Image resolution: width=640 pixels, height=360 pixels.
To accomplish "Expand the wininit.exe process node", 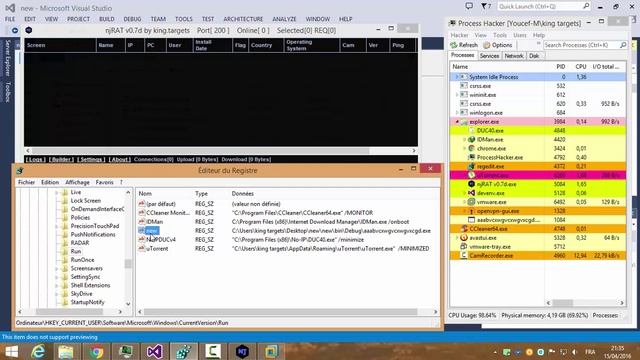I will click(457, 95).
